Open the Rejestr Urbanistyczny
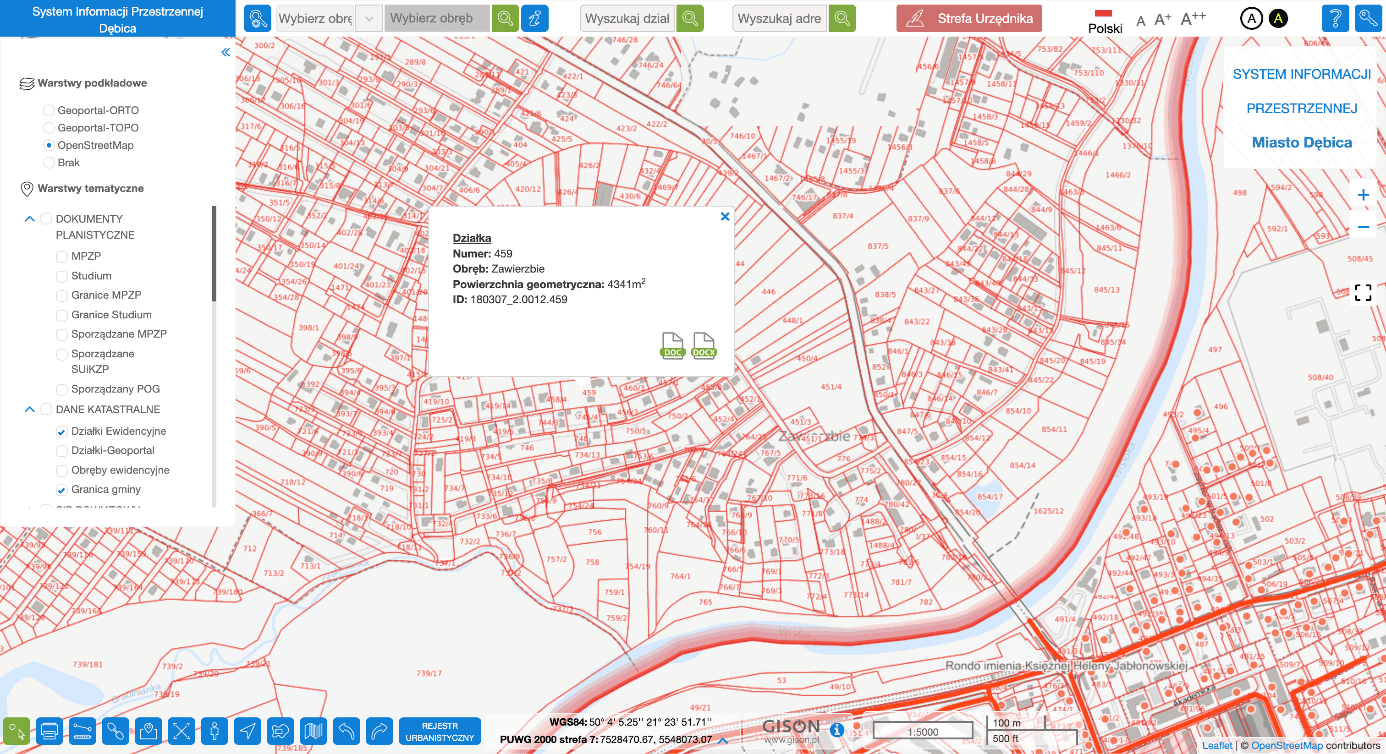 point(440,731)
